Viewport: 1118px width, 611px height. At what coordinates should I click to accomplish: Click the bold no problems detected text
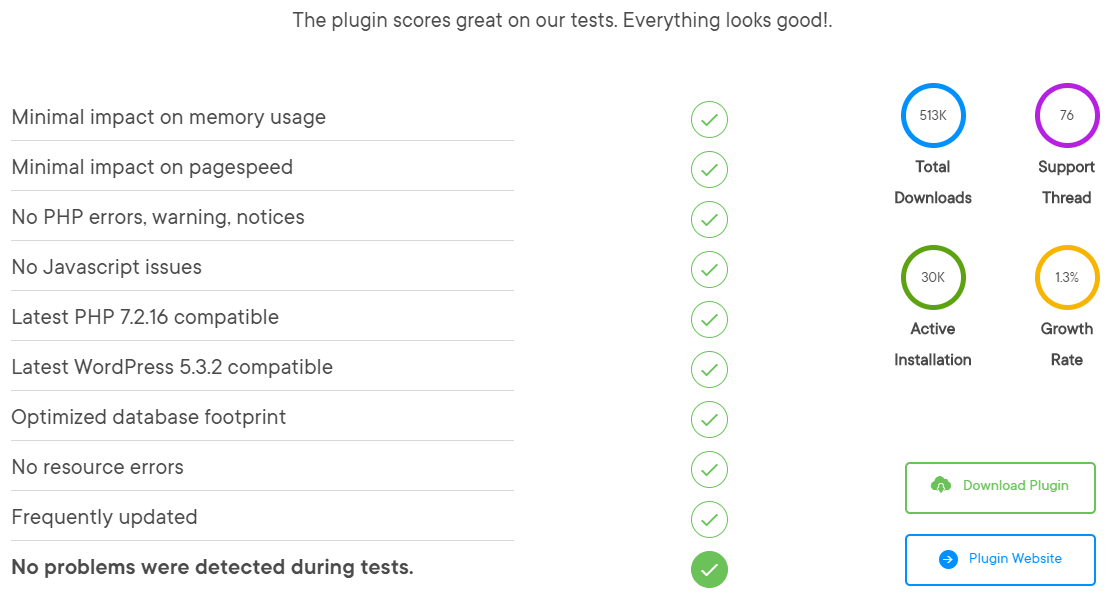pyautogui.click(x=211, y=567)
